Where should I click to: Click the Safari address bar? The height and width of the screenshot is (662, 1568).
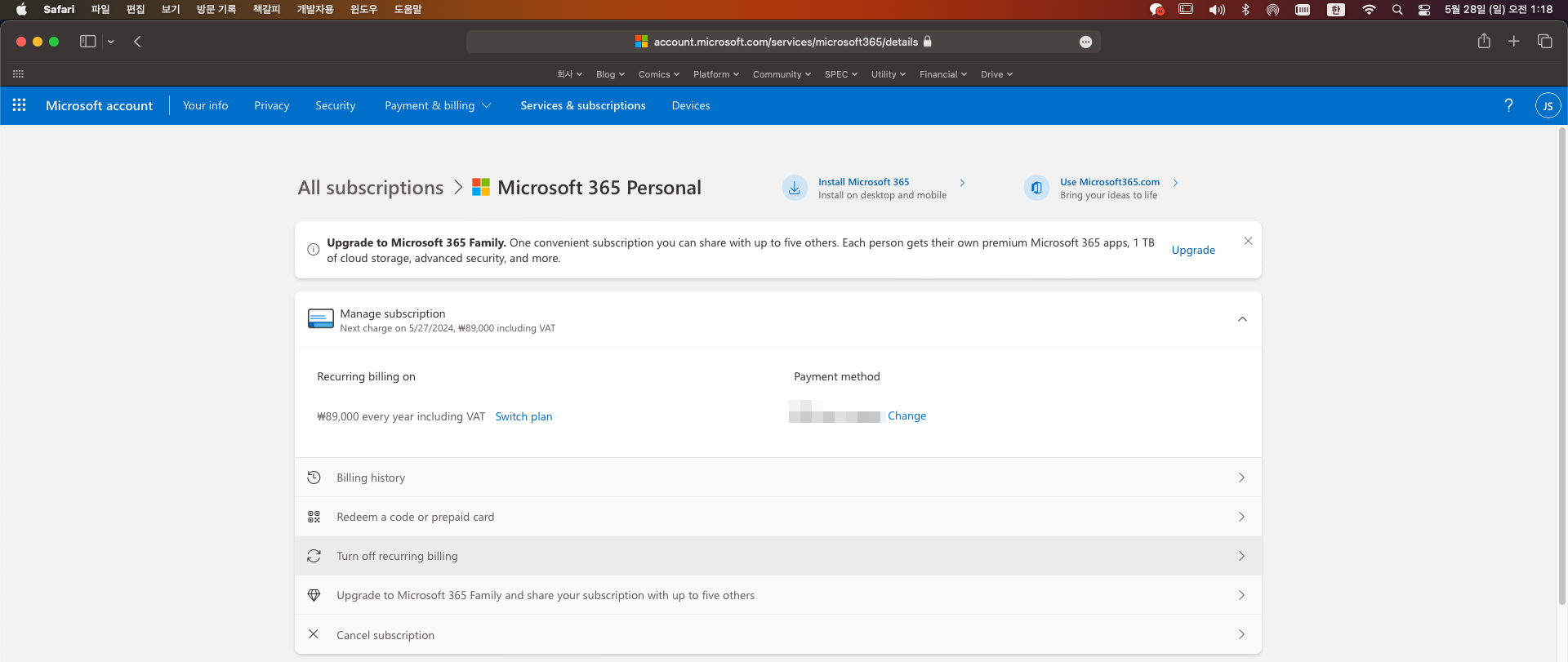coord(783,42)
